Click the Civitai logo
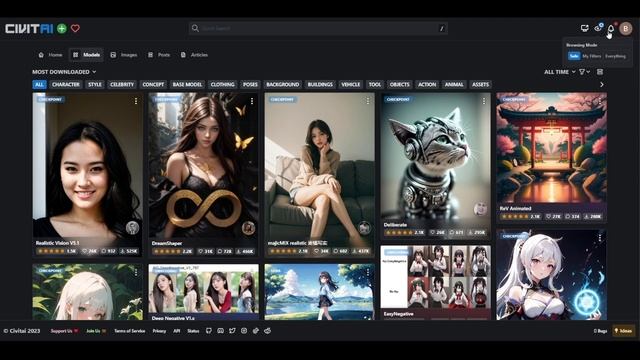The height and width of the screenshot is (360, 640). pos(29,29)
